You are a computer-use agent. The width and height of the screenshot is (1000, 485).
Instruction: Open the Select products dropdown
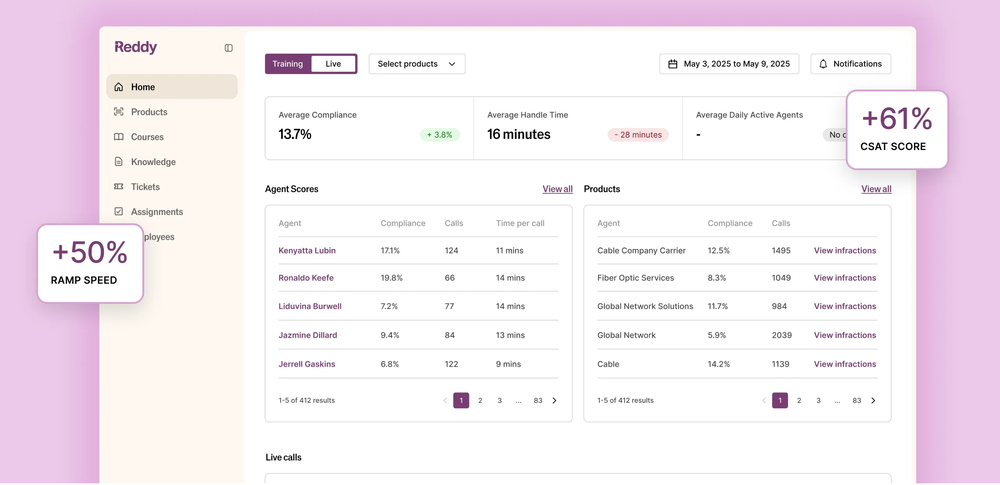pos(417,64)
